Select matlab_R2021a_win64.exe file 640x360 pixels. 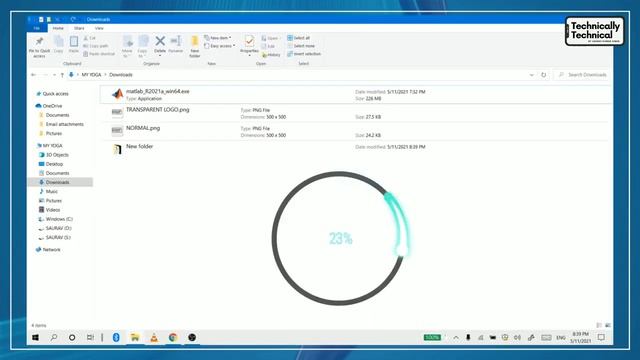click(x=355, y=95)
